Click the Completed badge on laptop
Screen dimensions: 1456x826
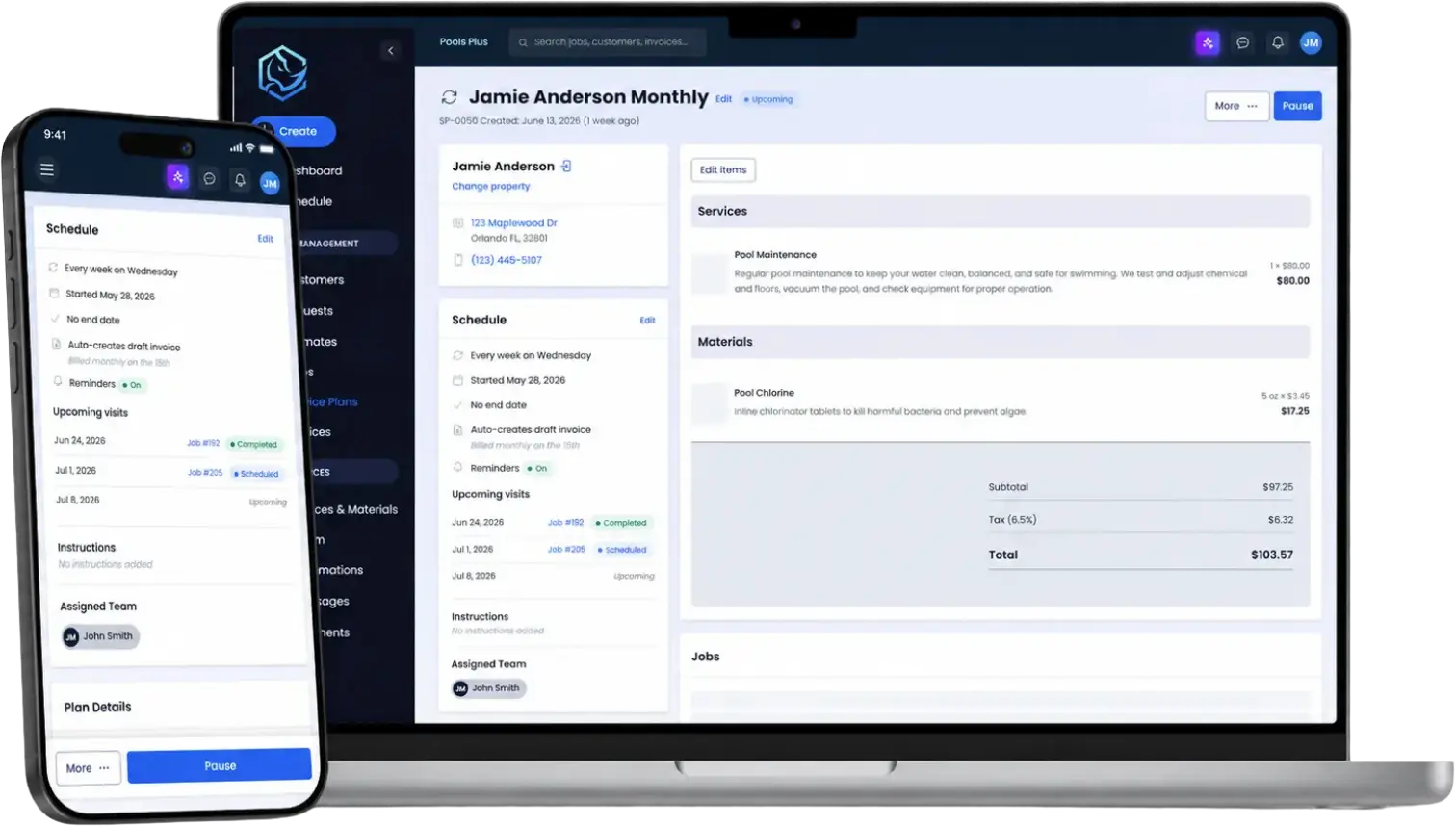tap(621, 523)
